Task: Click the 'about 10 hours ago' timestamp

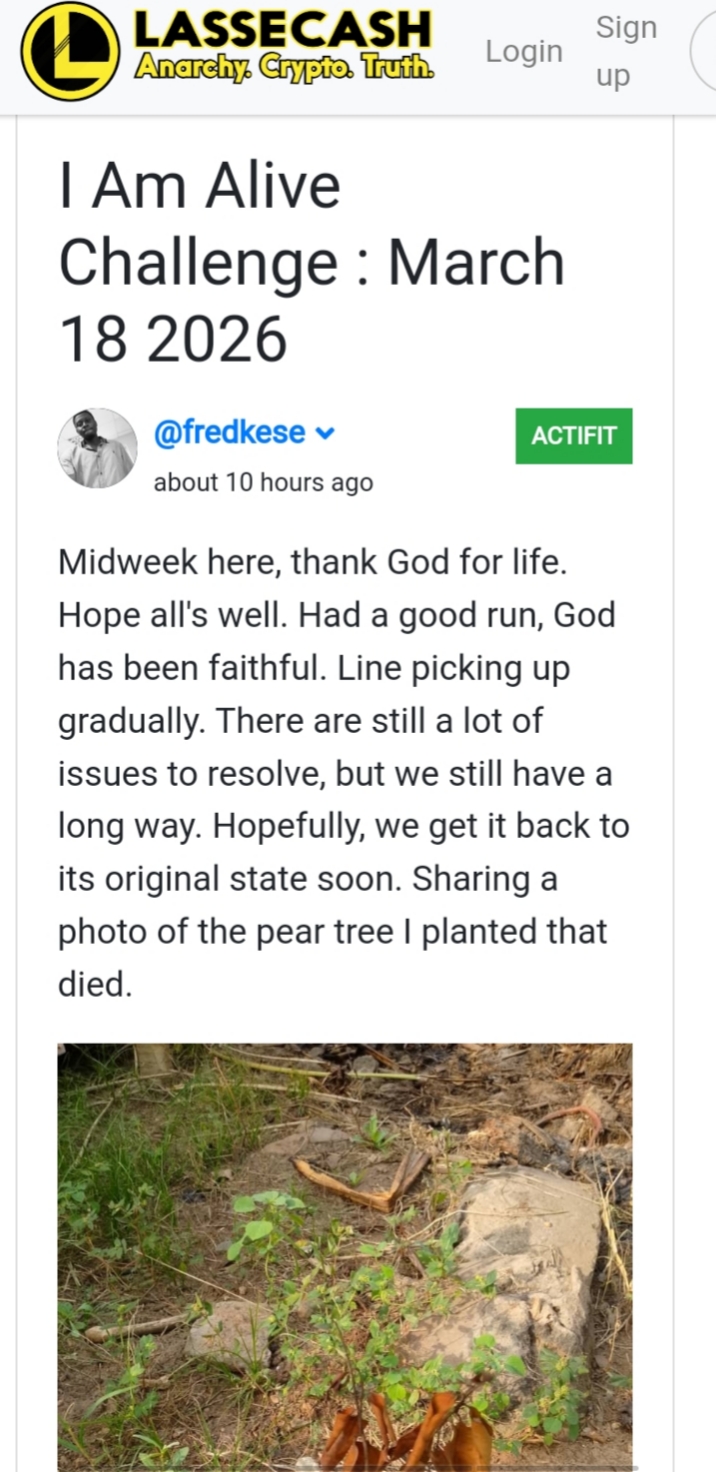Action: [x=263, y=482]
